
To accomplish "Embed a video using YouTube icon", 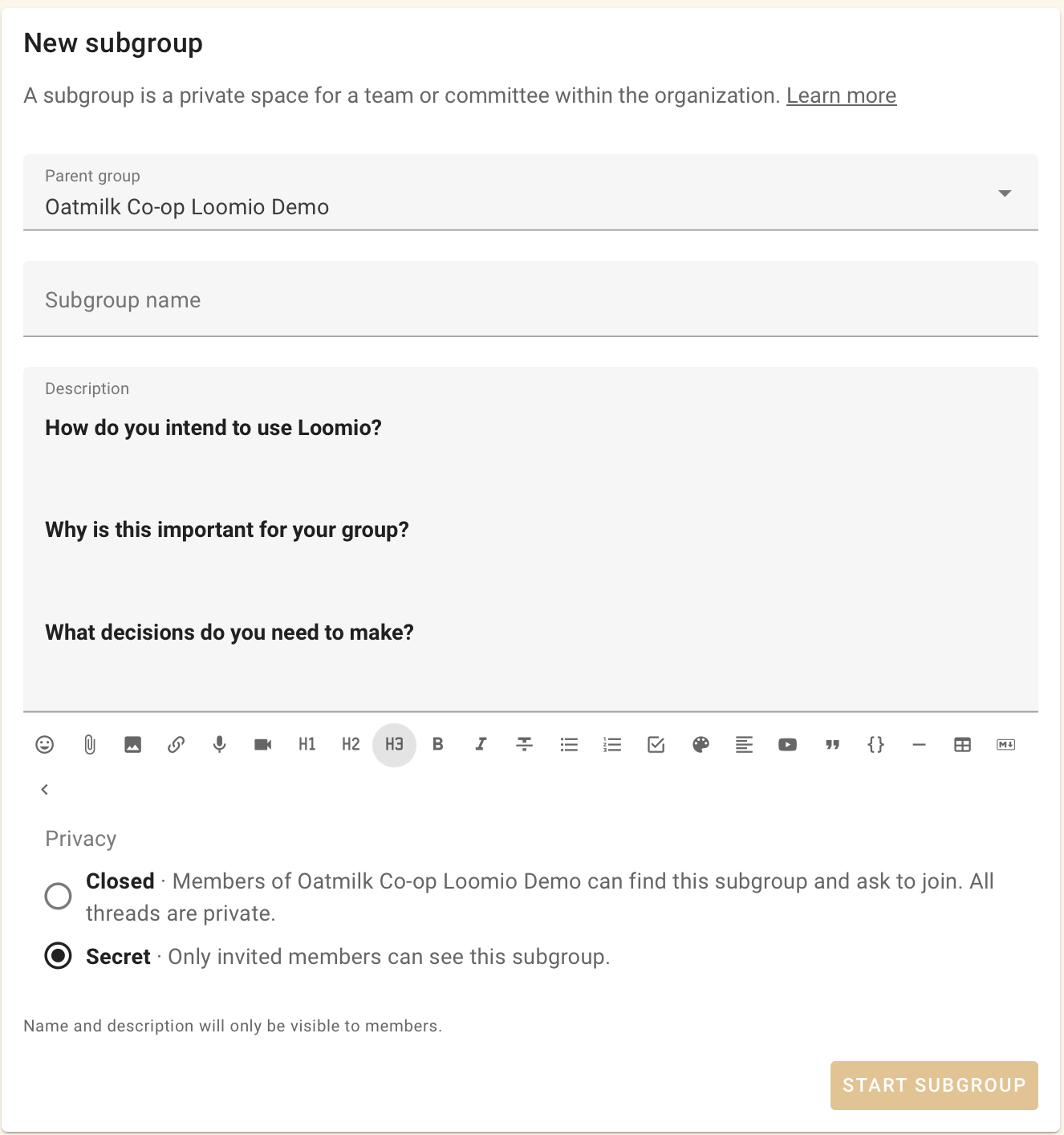I will [788, 745].
